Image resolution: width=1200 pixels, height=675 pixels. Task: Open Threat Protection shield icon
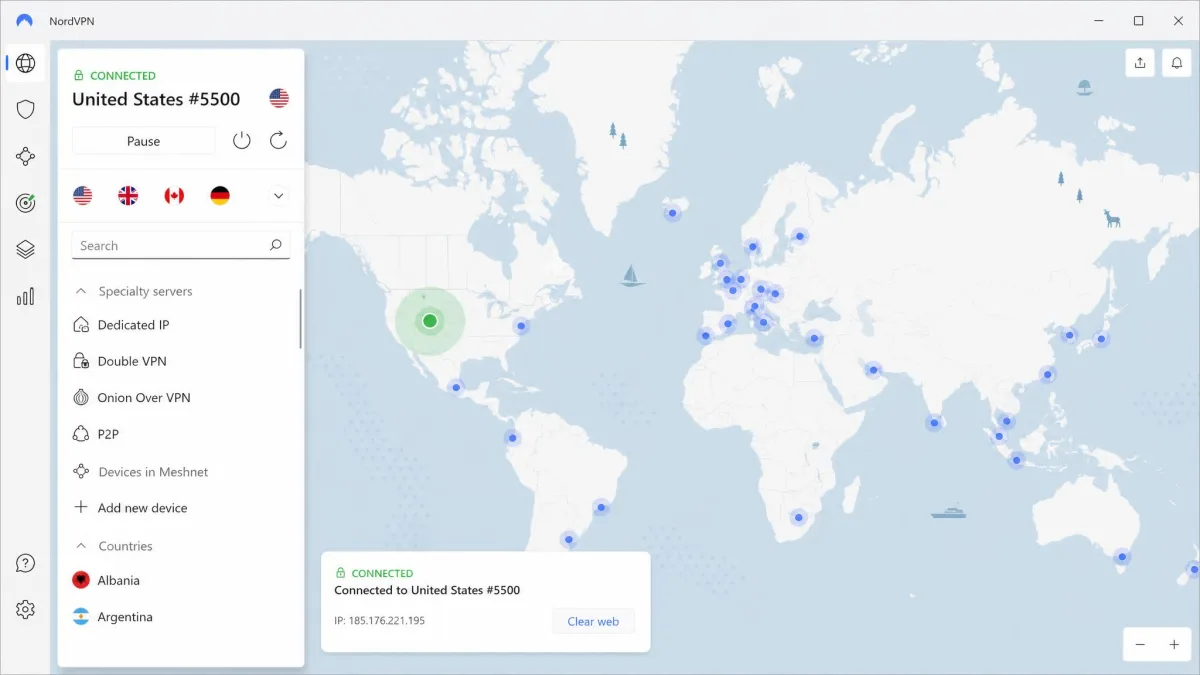pos(26,109)
